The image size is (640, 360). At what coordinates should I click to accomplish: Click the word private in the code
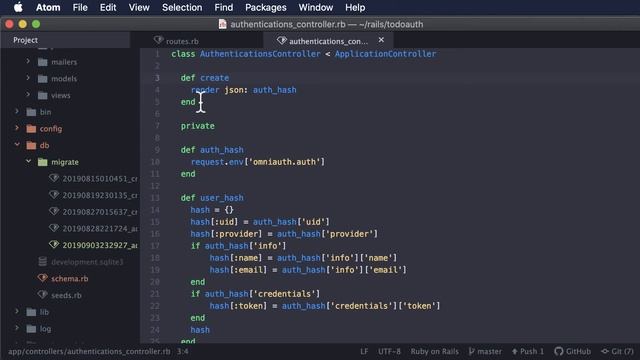point(198,126)
